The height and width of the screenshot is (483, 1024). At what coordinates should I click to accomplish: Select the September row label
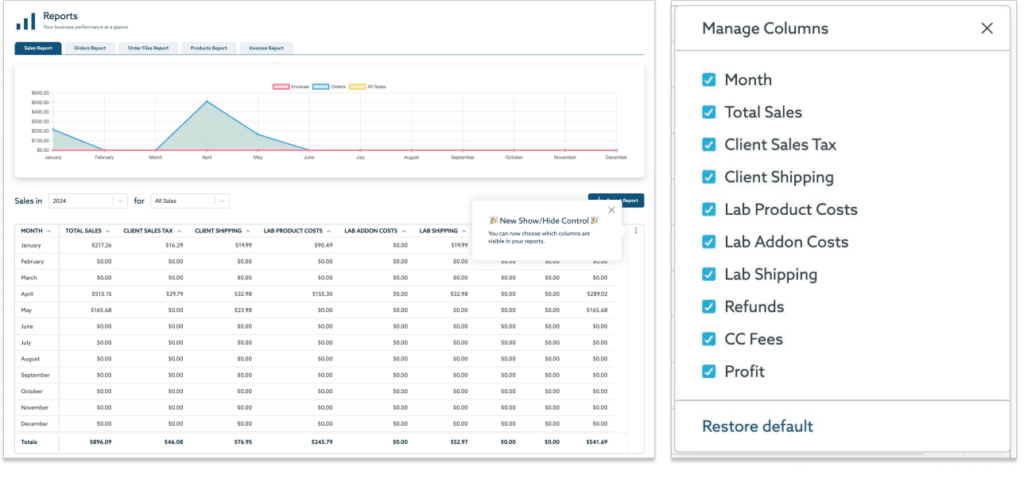click(x=35, y=375)
